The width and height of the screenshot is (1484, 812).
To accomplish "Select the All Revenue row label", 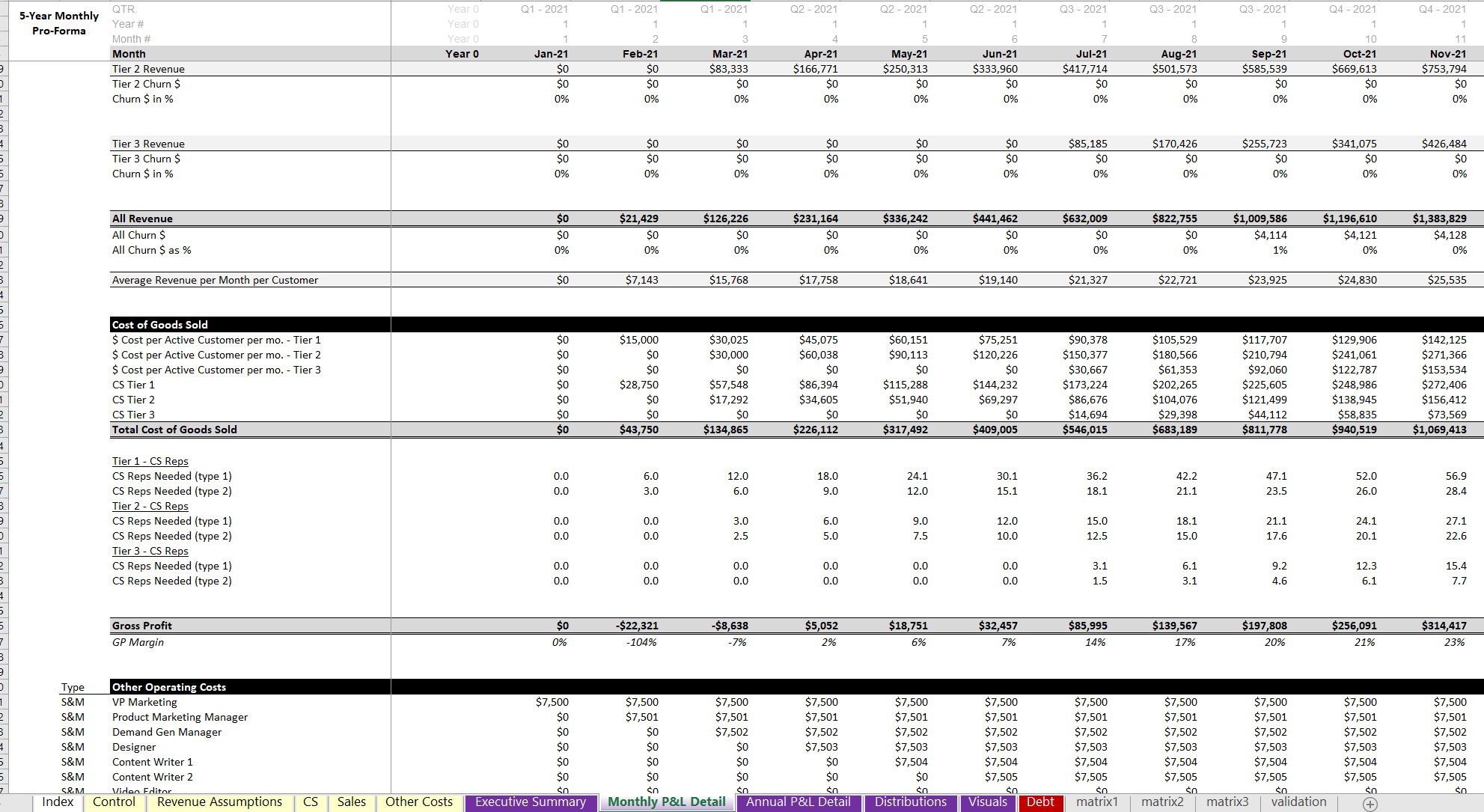I will pos(142,219).
